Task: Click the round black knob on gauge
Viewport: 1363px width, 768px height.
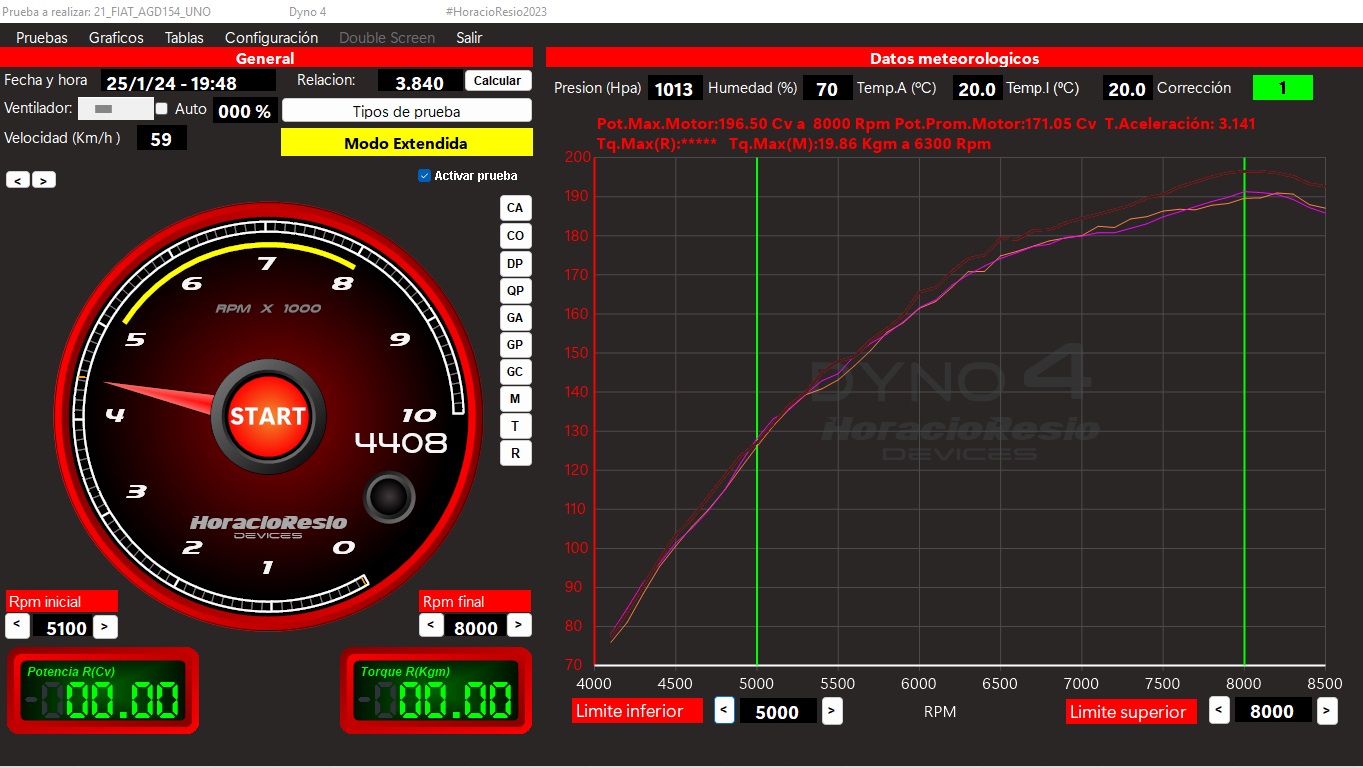Action: (388, 498)
